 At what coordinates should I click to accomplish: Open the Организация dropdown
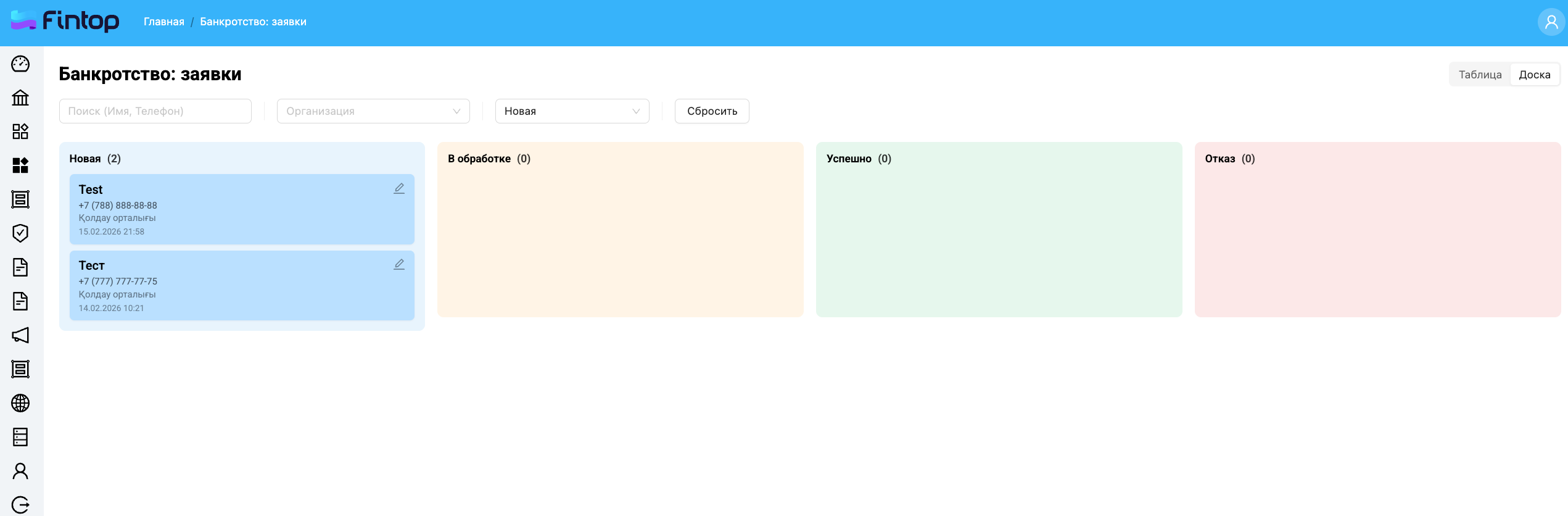coord(373,111)
